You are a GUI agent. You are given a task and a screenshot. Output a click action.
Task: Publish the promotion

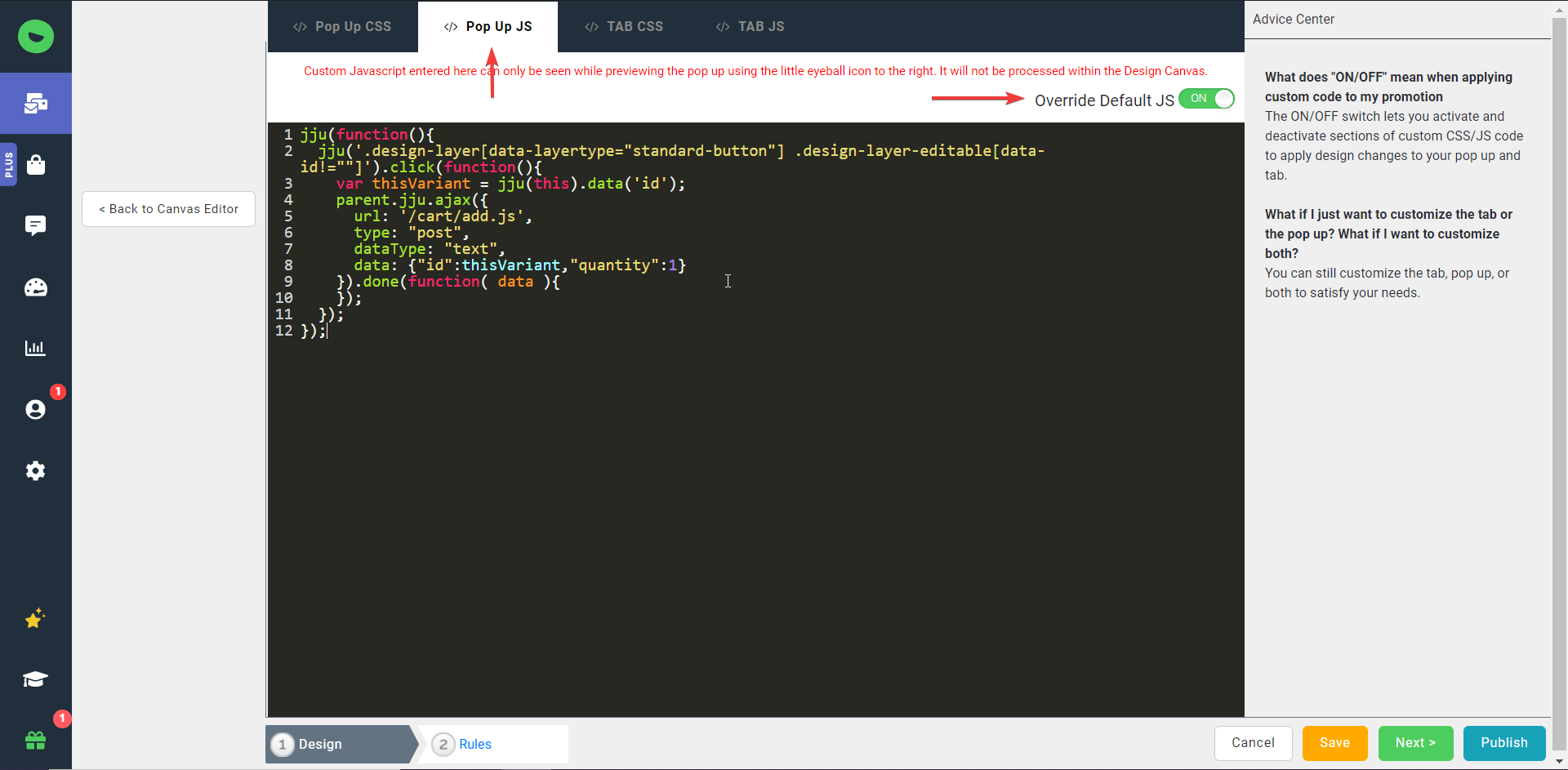(1504, 743)
